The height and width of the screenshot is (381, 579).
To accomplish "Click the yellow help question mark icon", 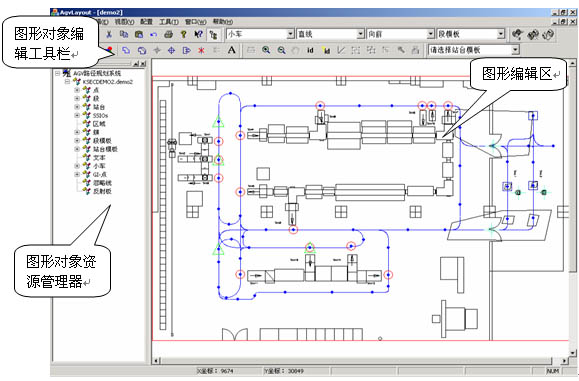I will coord(184,34).
